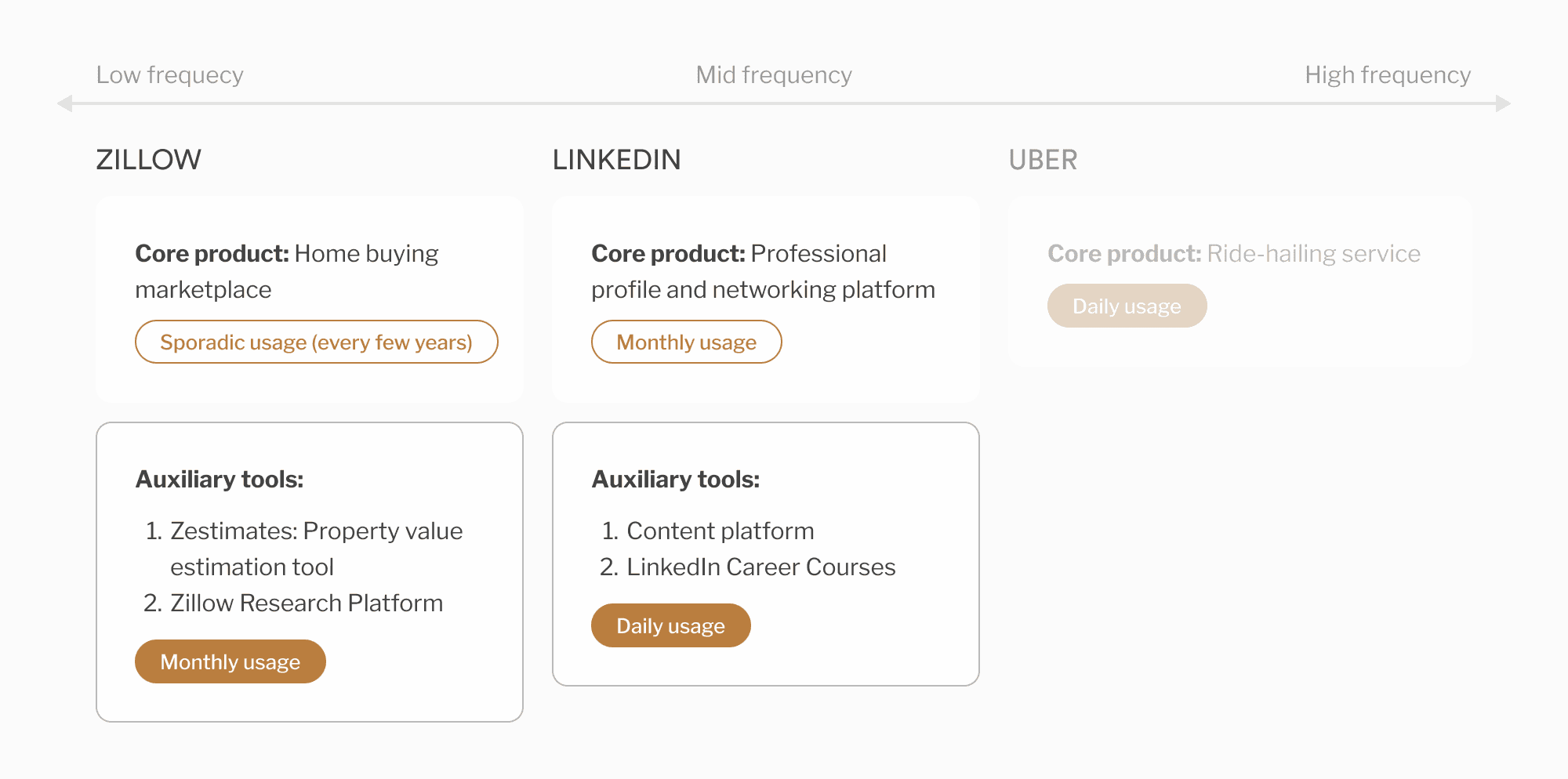
Task: Click Zillow auxiliary tools Monthly usage badge
Action: [x=230, y=661]
